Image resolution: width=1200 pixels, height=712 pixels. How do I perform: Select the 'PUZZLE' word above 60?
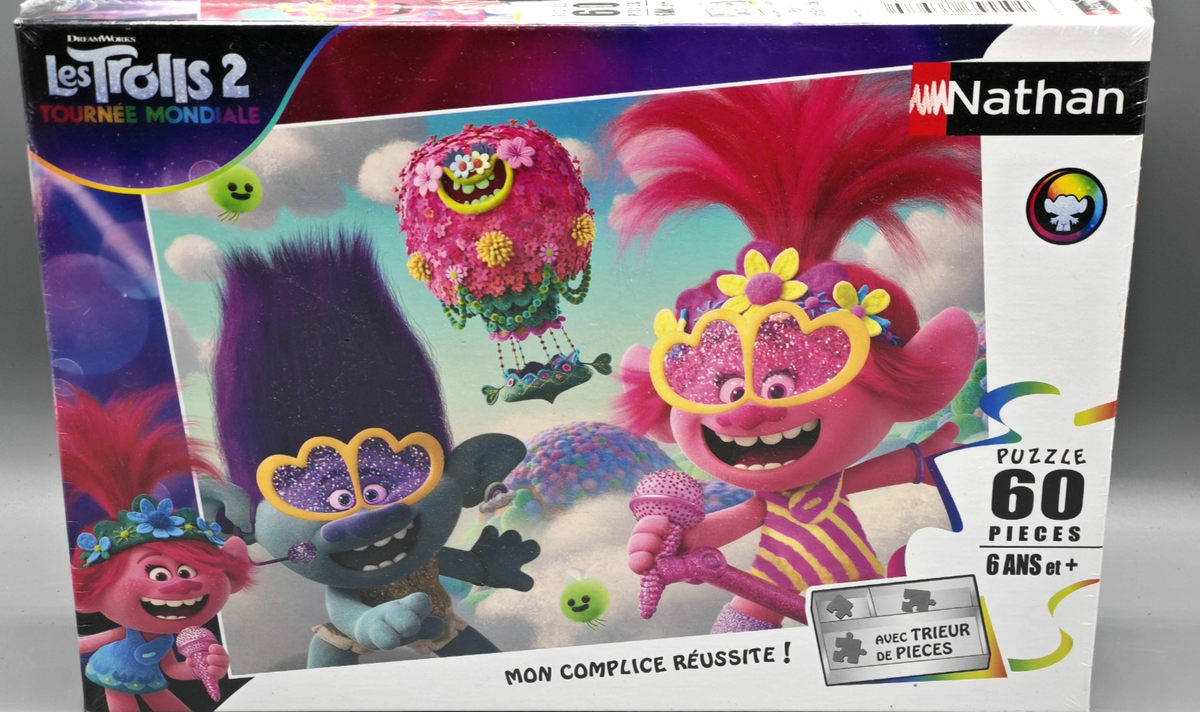tap(1040, 455)
